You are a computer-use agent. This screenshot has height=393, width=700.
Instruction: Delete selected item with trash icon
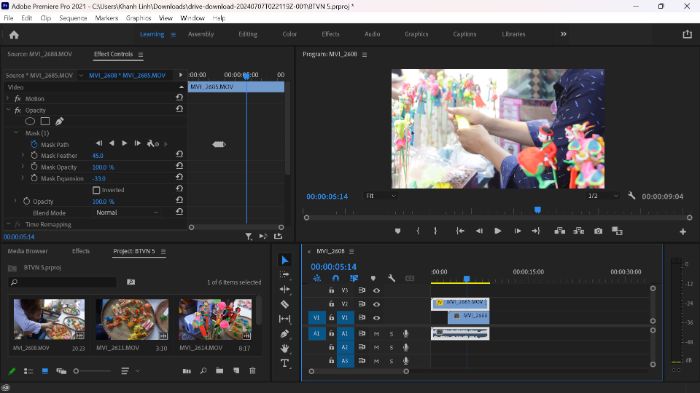[x=252, y=371]
